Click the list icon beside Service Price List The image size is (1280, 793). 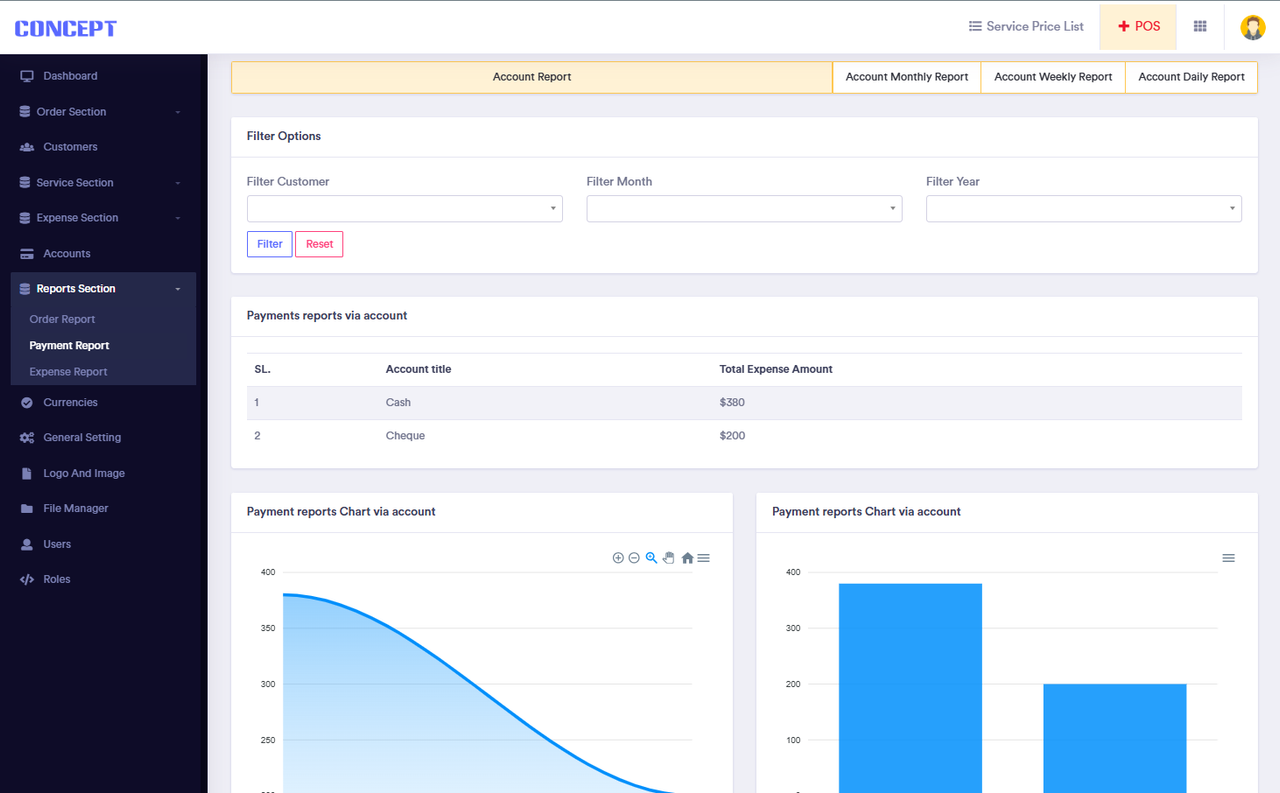(x=975, y=27)
